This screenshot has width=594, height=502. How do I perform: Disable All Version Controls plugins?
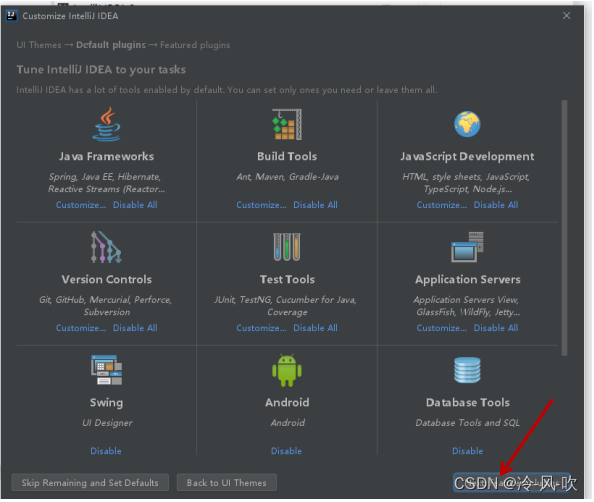(135, 328)
